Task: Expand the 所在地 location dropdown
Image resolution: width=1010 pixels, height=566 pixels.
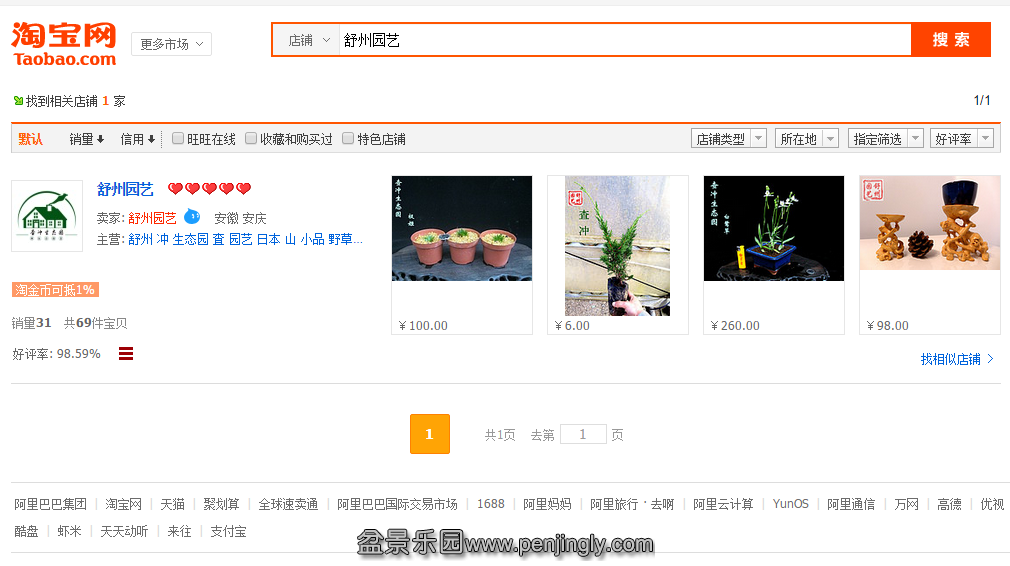Action: pos(806,138)
